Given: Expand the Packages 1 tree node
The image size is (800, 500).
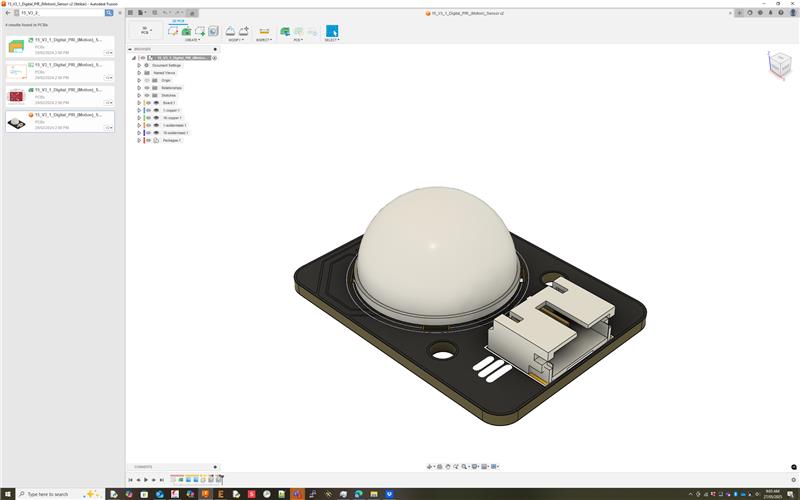Looking at the screenshot, I should (x=139, y=140).
